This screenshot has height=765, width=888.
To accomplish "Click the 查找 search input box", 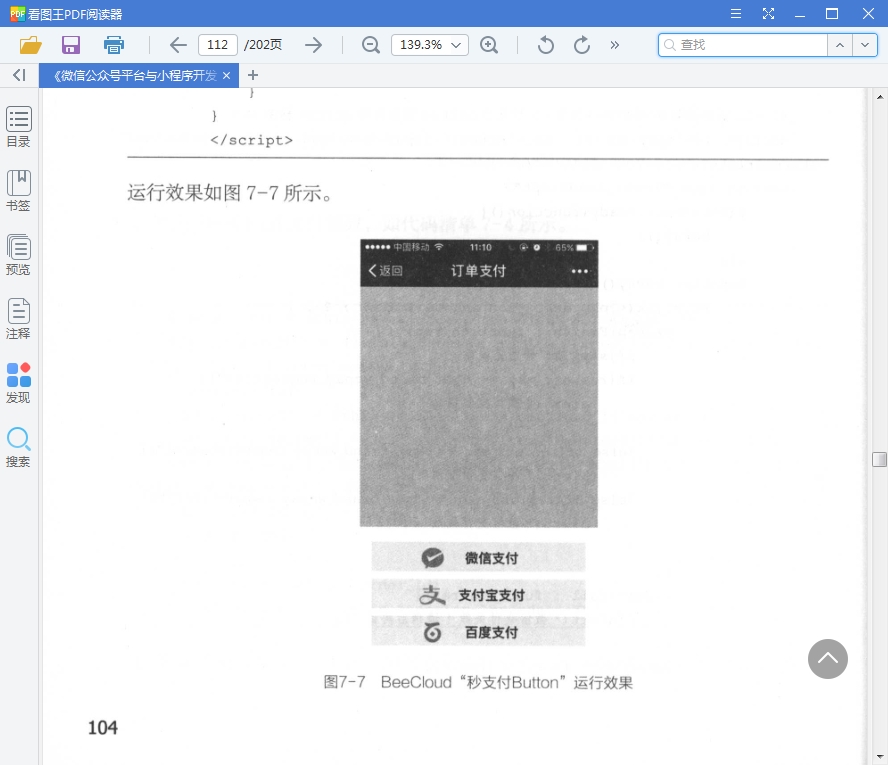I will [x=743, y=45].
